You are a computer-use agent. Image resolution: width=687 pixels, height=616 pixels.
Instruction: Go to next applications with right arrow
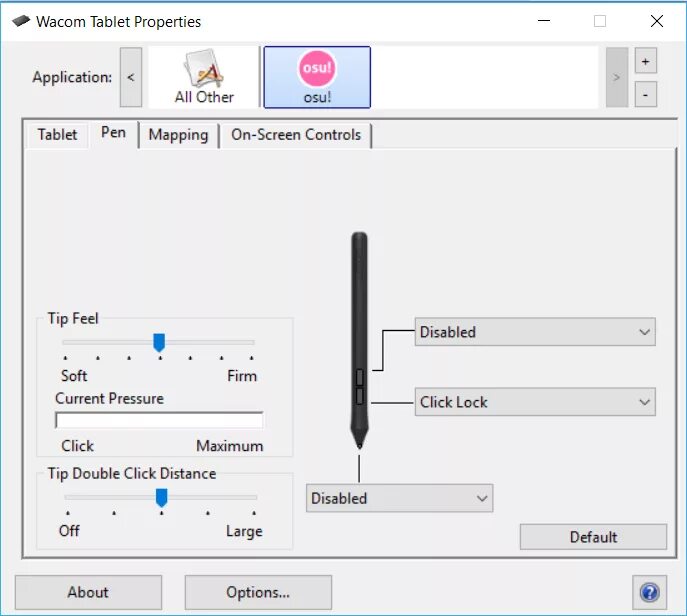point(616,77)
